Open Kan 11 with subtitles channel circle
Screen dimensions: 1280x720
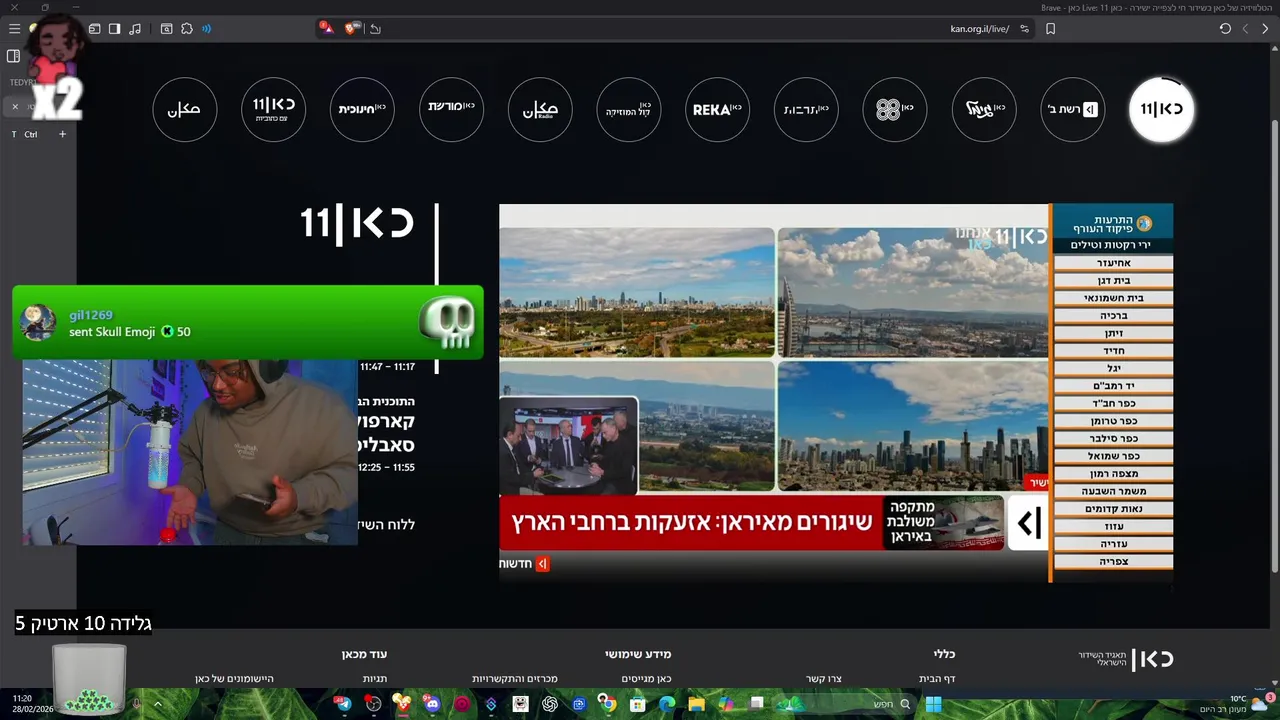[x=274, y=109]
